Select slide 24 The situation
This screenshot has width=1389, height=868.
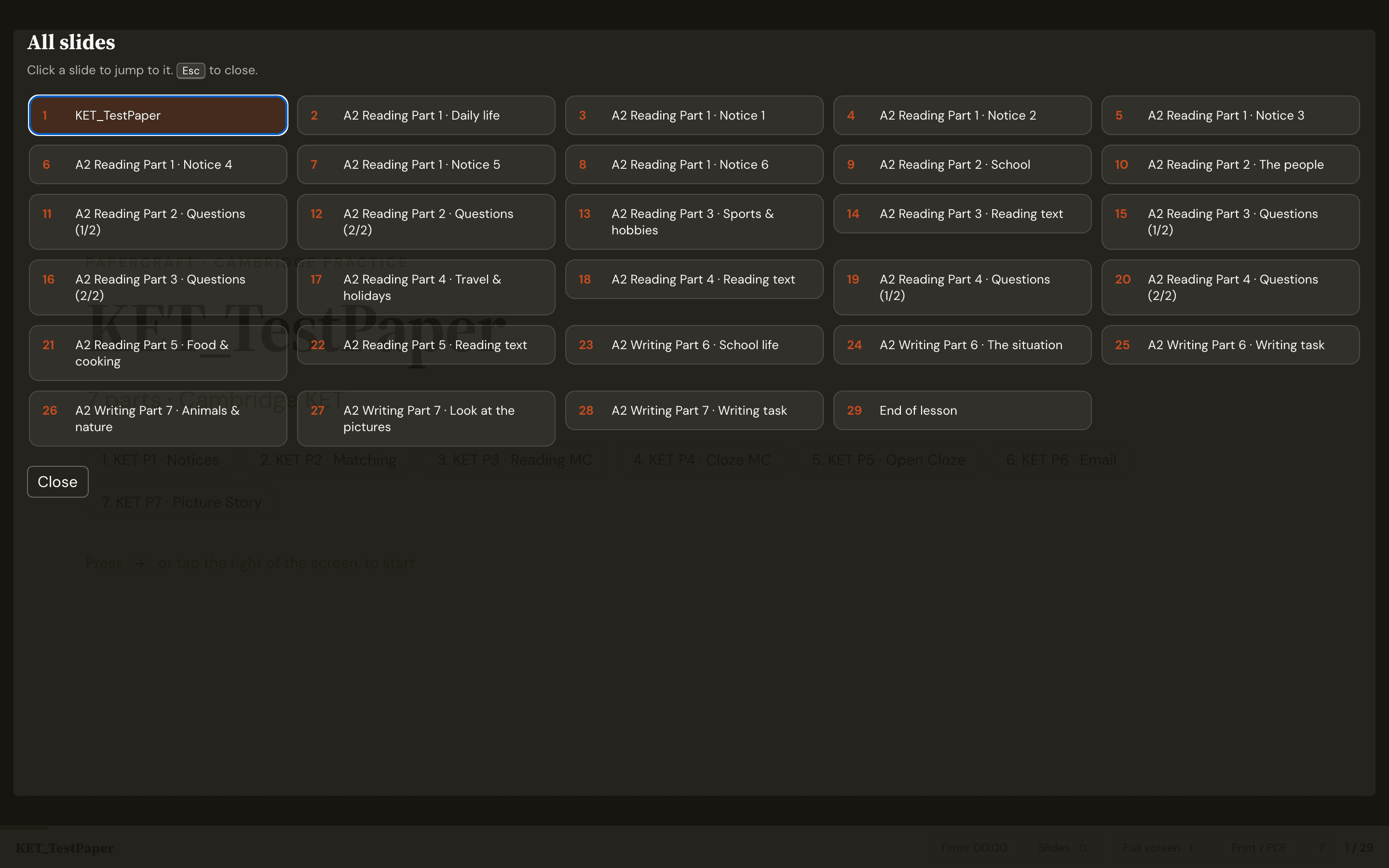pos(962,345)
